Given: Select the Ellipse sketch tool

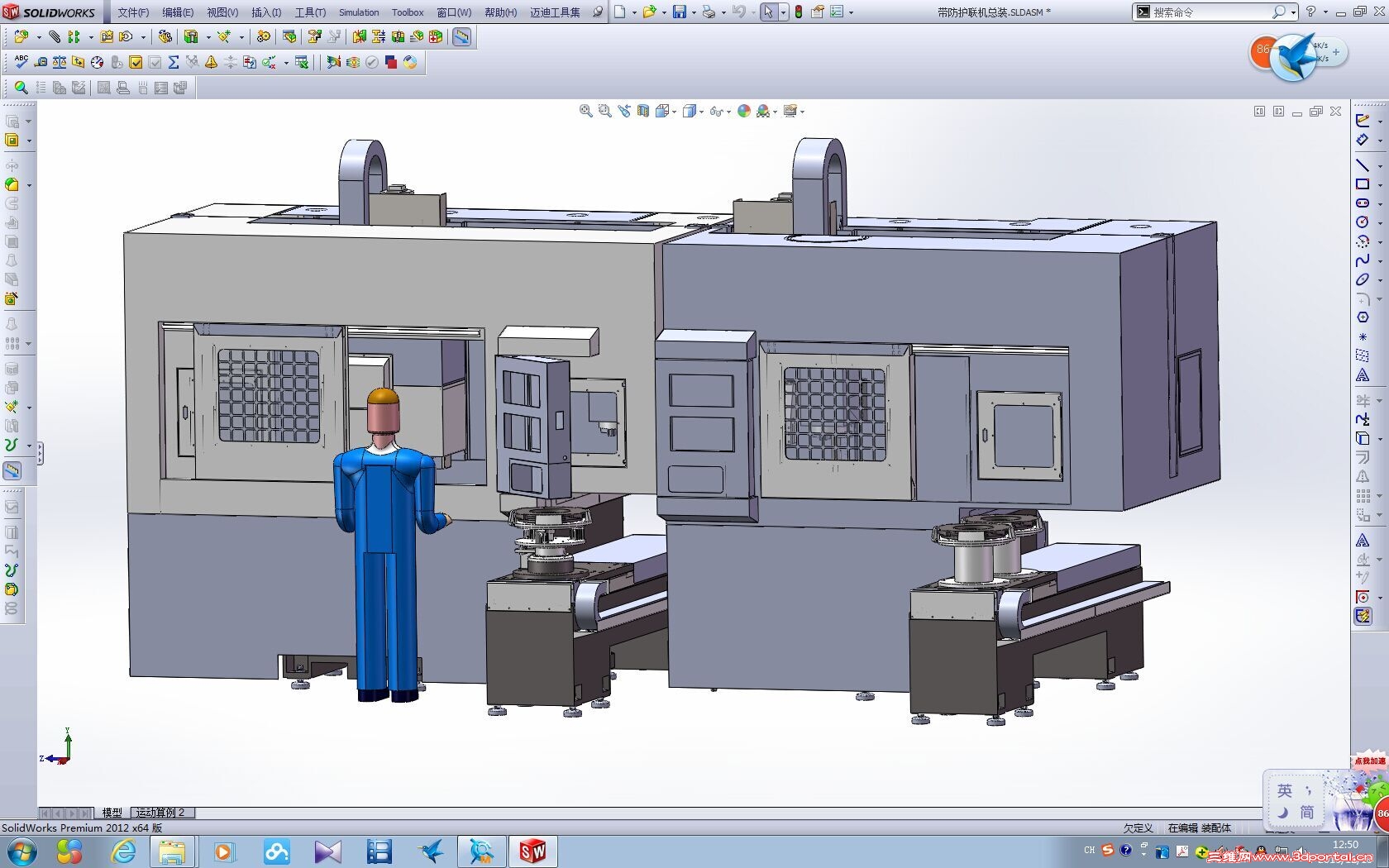Looking at the screenshot, I should tap(1363, 279).
